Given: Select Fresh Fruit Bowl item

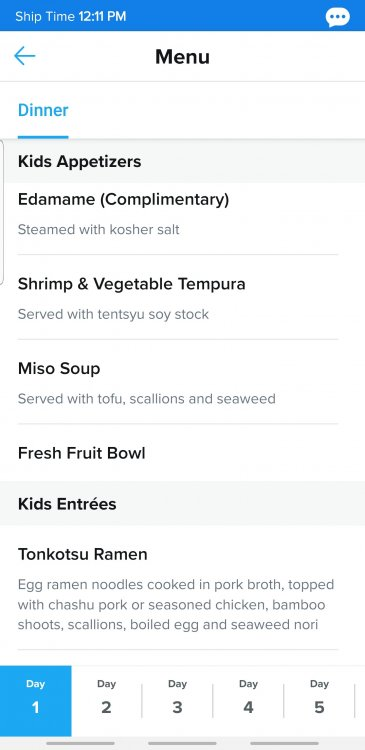Looking at the screenshot, I should click(x=178, y=453).
